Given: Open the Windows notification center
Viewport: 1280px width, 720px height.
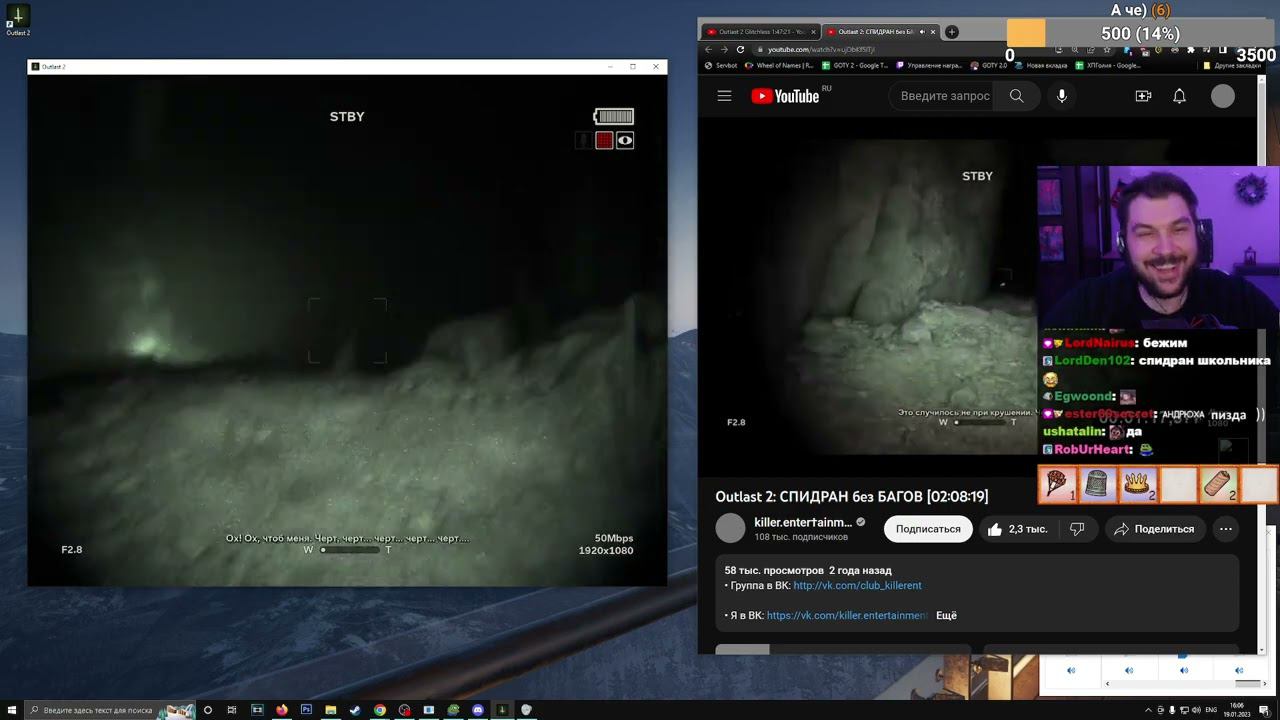Looking at the screenshot, I should pos(1265,710).
